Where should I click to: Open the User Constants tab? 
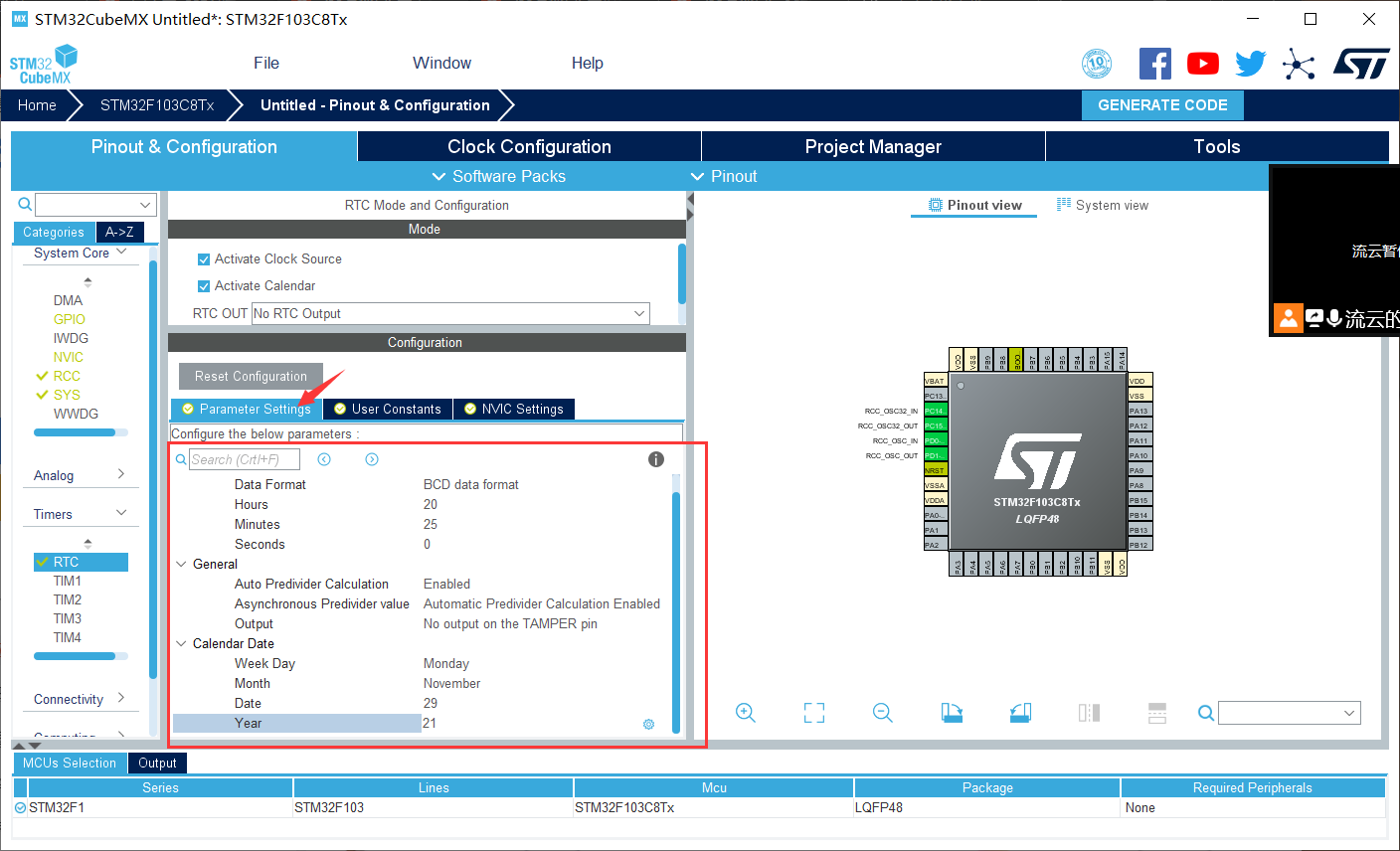point(387,409)
